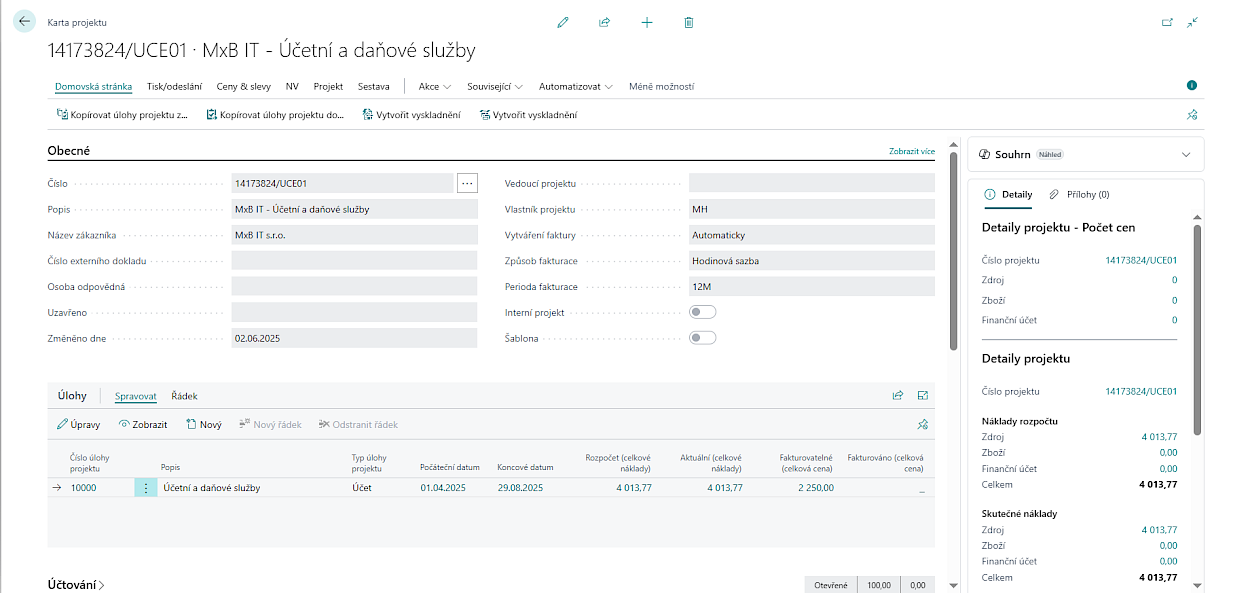Image resolution: width=1250 pixels, height=593 pixels.
Task: Delete project using trash icon
Action: (689, 22)
